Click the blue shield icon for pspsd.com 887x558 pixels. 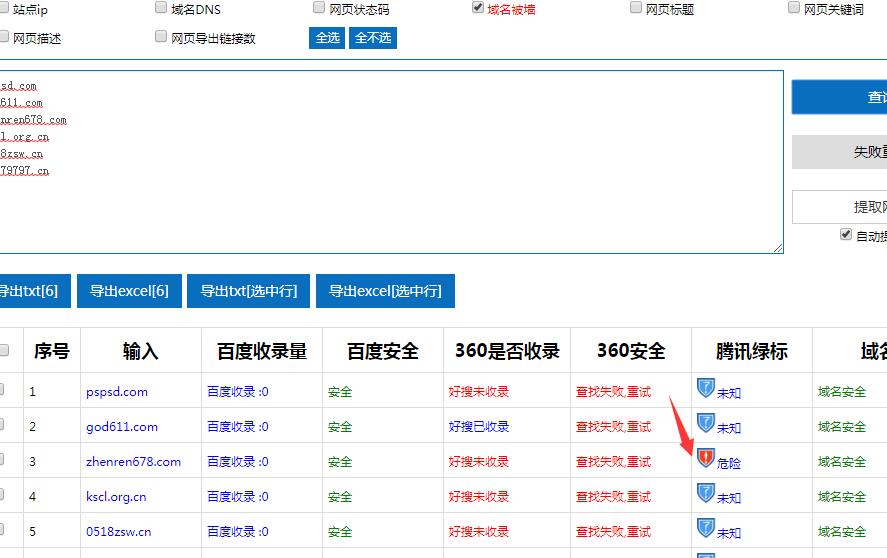[x=706, y=388]
